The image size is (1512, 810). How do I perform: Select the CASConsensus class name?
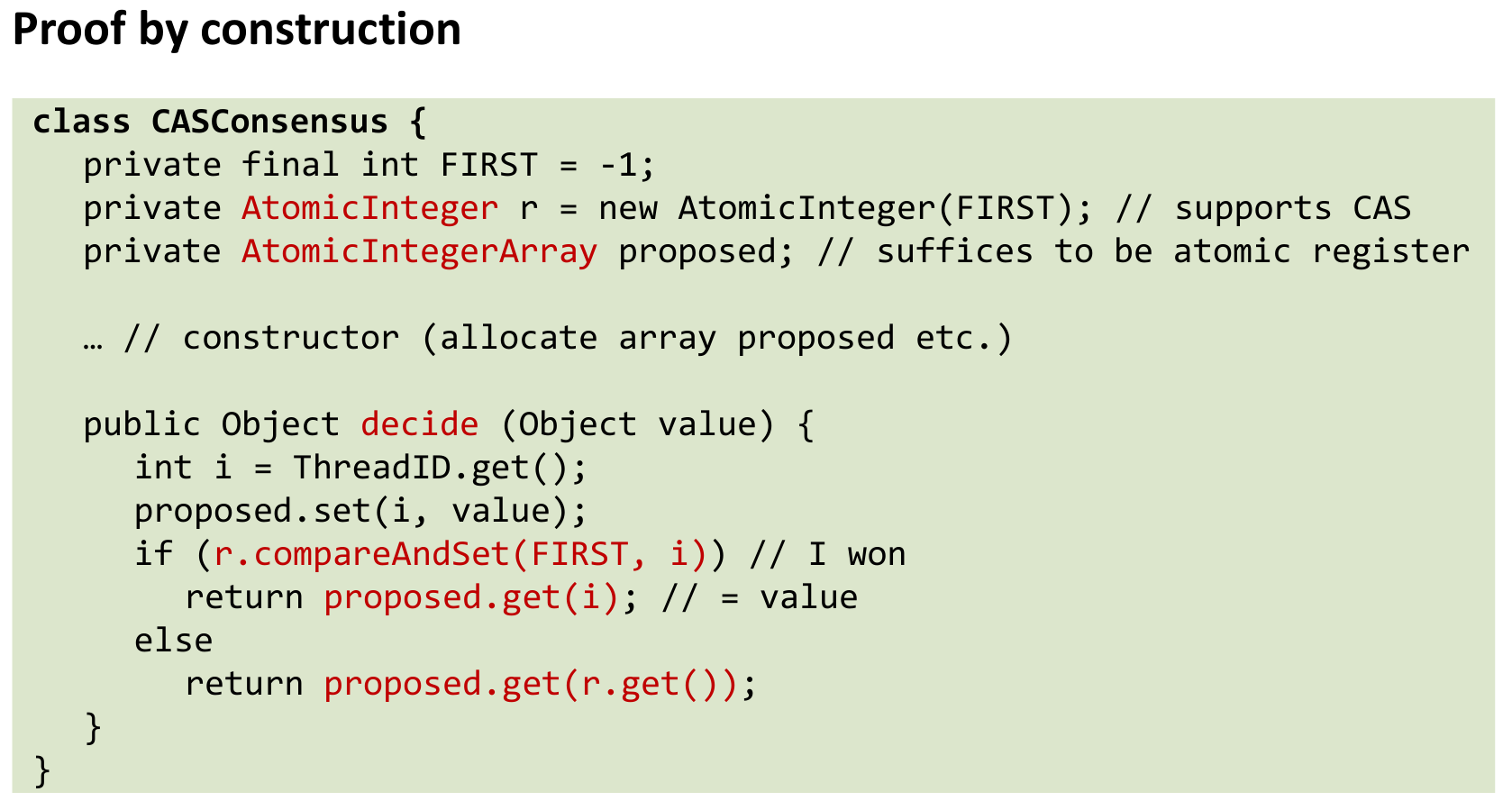[269, 122]
